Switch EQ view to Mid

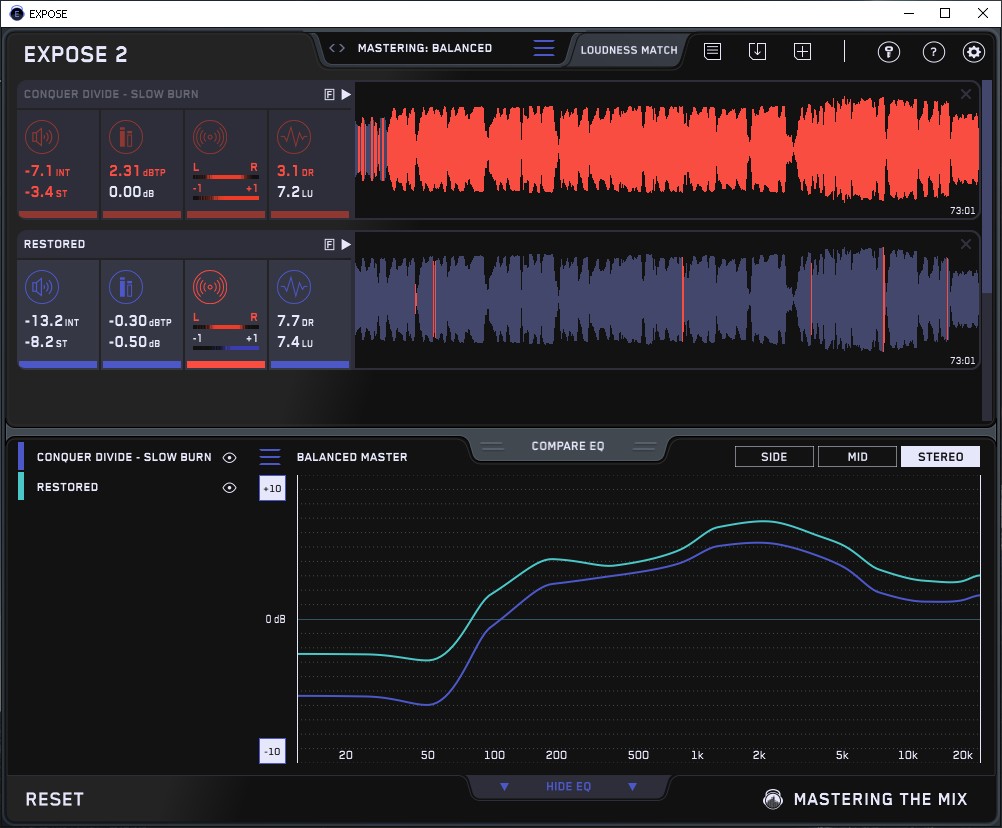[857, 457]
